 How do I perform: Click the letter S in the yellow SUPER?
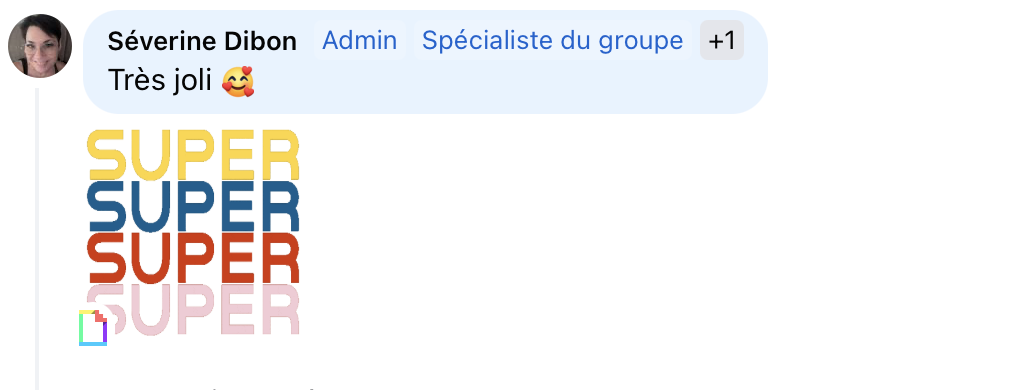pos(106,155)
